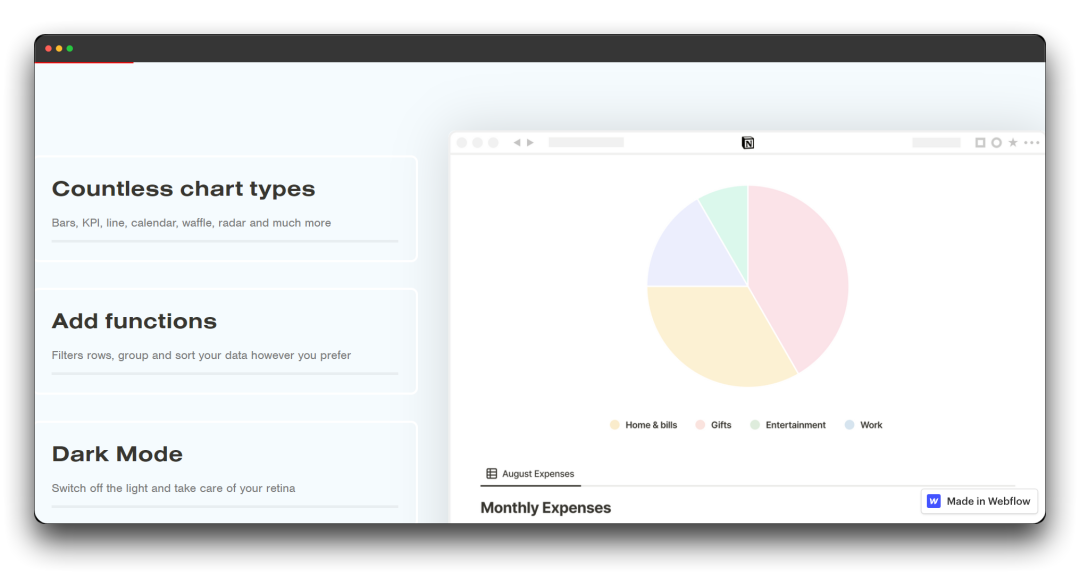Image resolution: width=1080 pixels, height=575 pixels.
Task: Click the progress bar under Countless chart types
Action: pyautogui.click(x=225, y=241)
